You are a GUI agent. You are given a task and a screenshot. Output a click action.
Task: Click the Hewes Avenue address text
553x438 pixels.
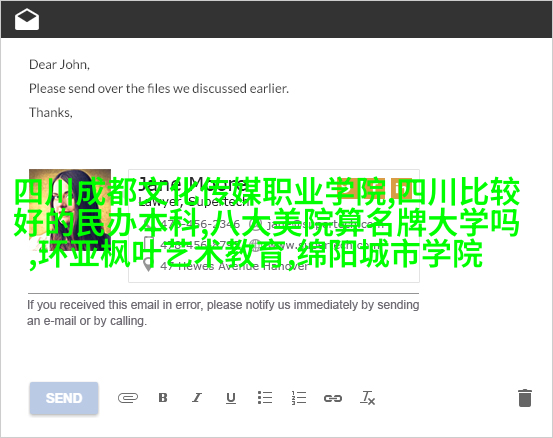click(x=234, y=266)
